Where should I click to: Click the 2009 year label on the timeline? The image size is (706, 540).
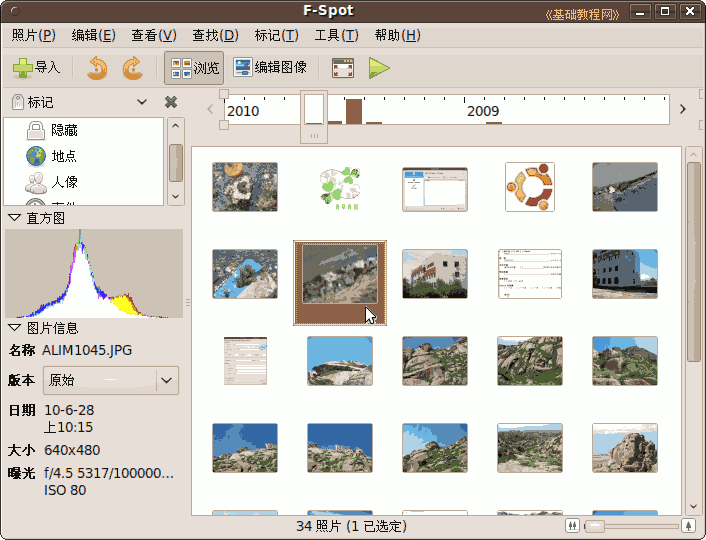[x=483, y=111]
